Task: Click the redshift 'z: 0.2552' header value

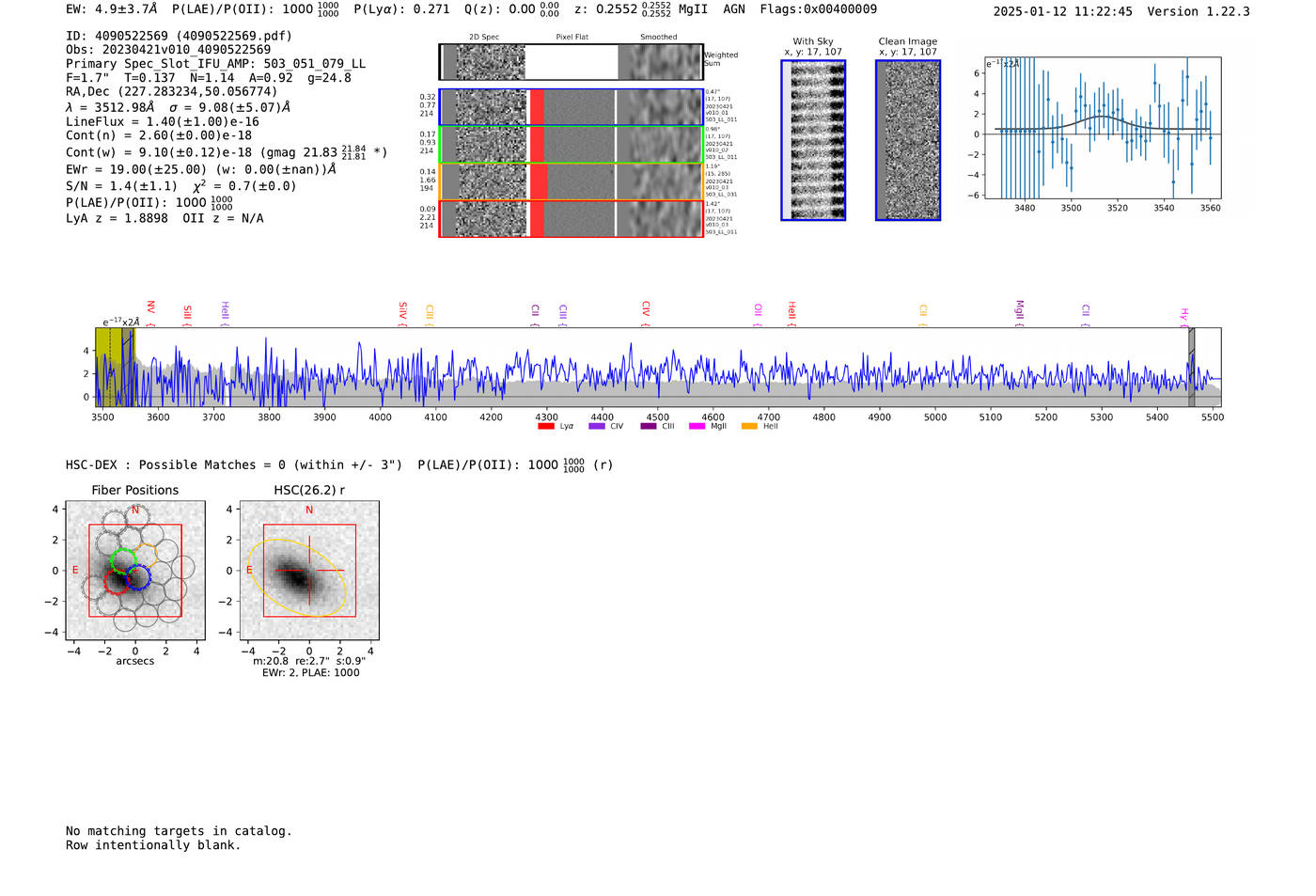Action: 608,9
